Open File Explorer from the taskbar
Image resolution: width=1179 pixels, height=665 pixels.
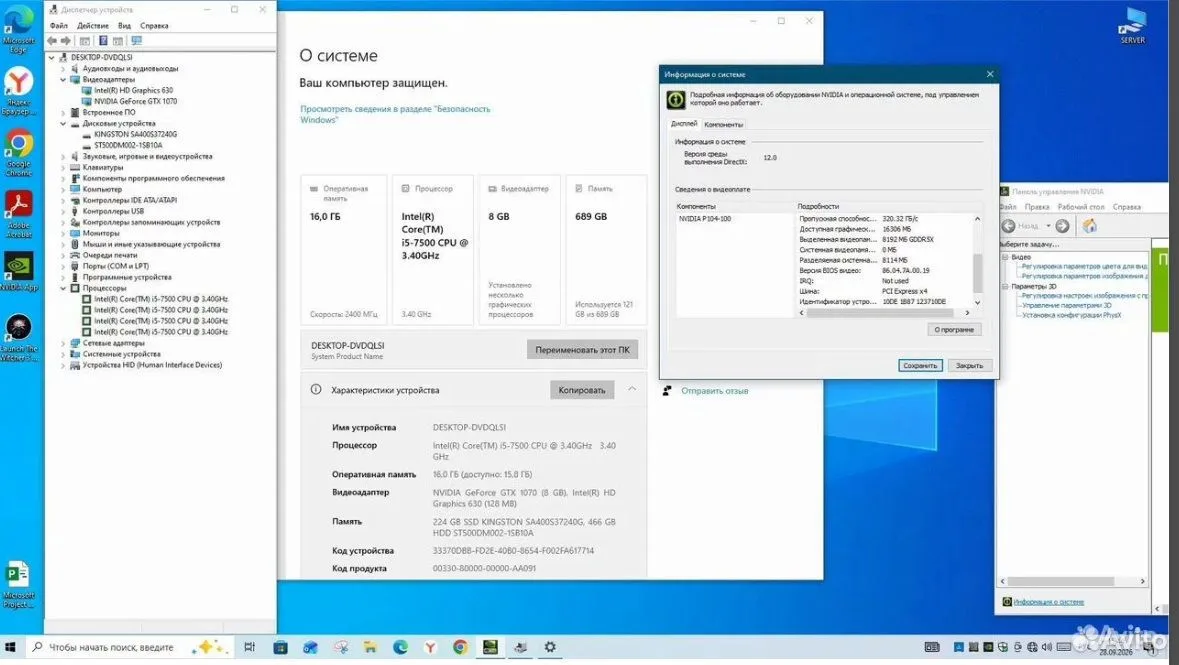[x=370, y=647]
